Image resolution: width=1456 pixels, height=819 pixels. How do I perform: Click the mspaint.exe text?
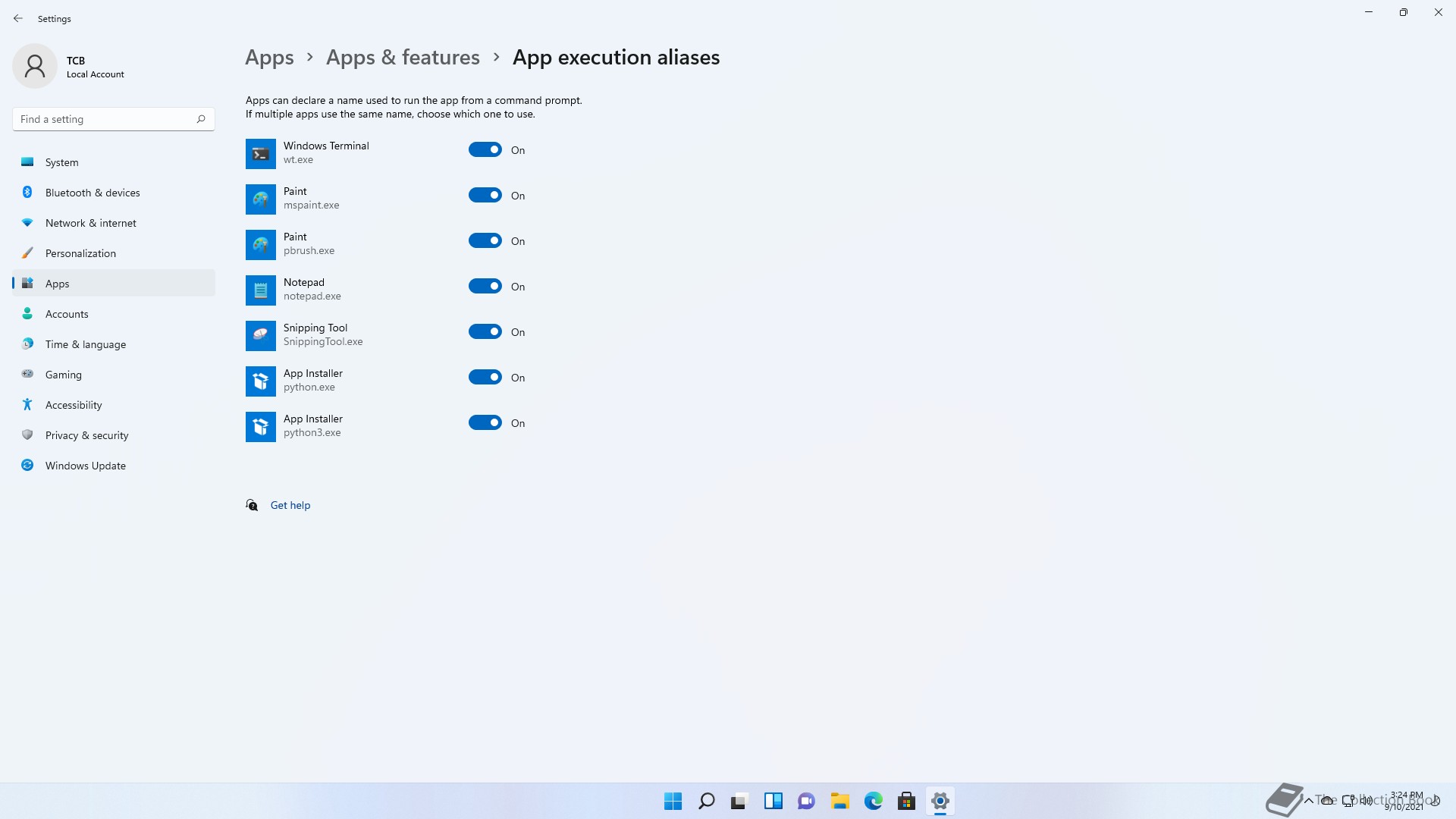[311, 206]
